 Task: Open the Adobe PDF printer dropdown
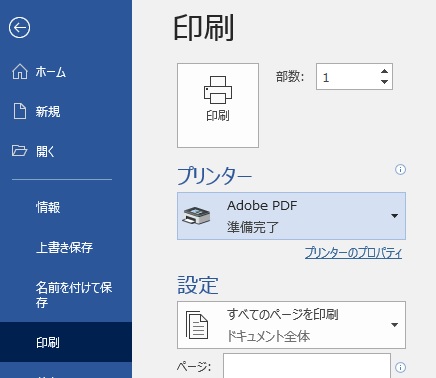(x=291, y=216)
